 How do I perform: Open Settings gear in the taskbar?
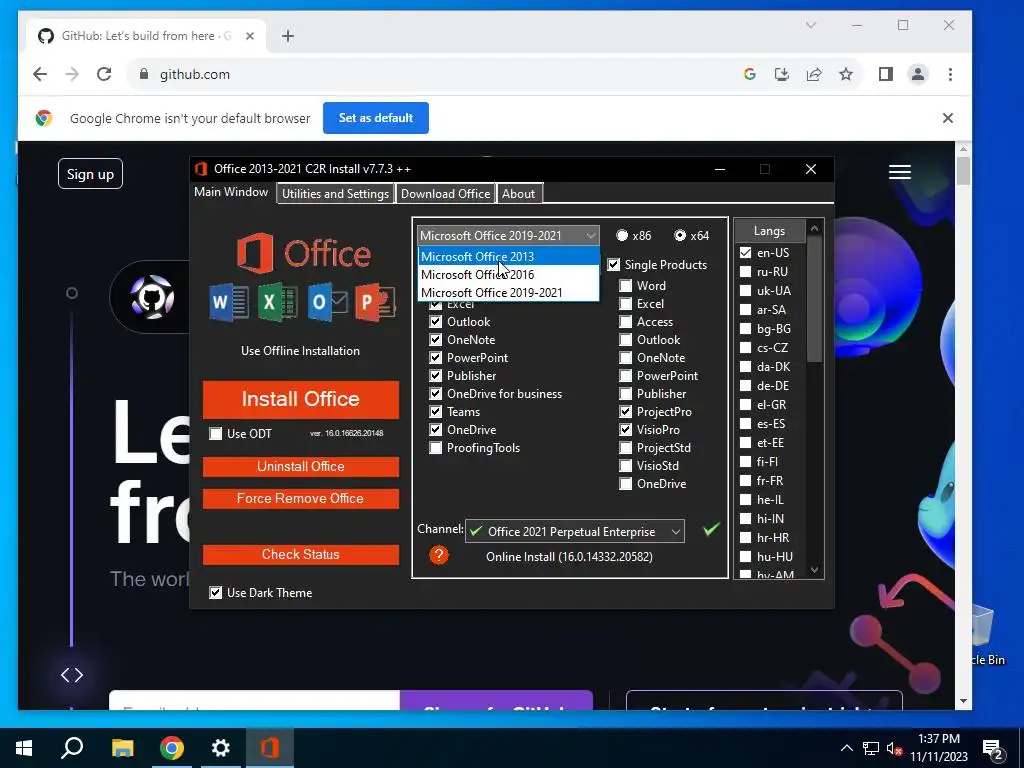point(221,748)
